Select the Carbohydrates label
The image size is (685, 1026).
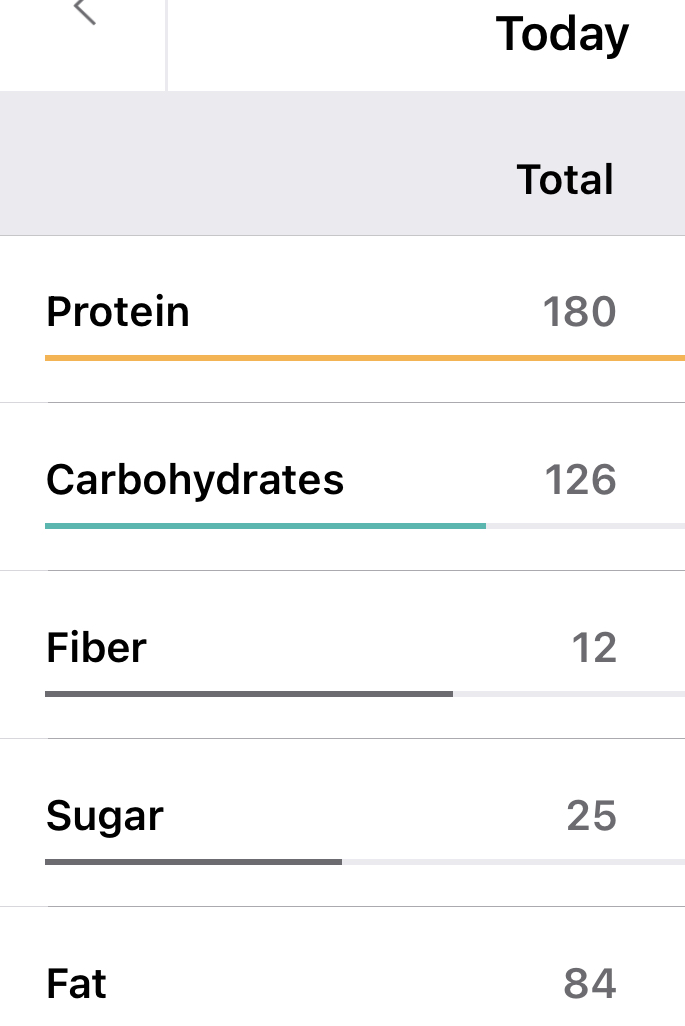pyautogui.click(x=195, y=480)
